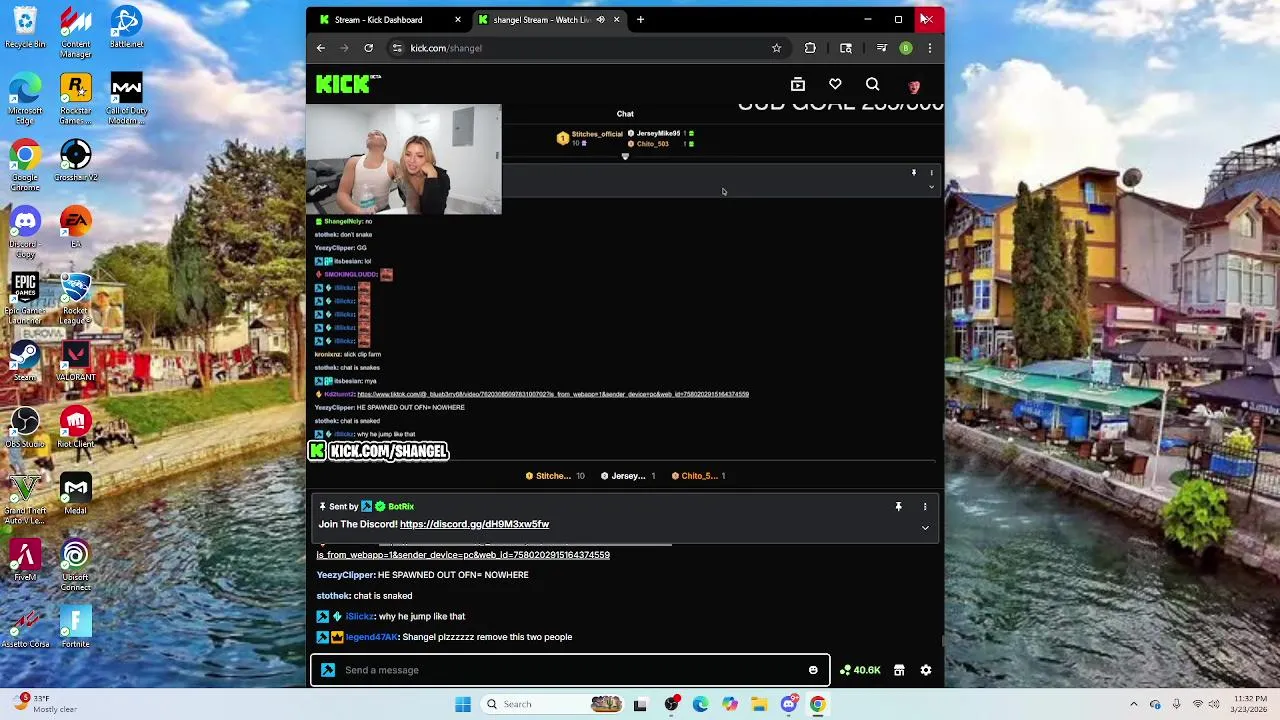The width and height of the screenshot is (1280, 720).
Task: Focus the Send a message input
Action: [570, 670]
